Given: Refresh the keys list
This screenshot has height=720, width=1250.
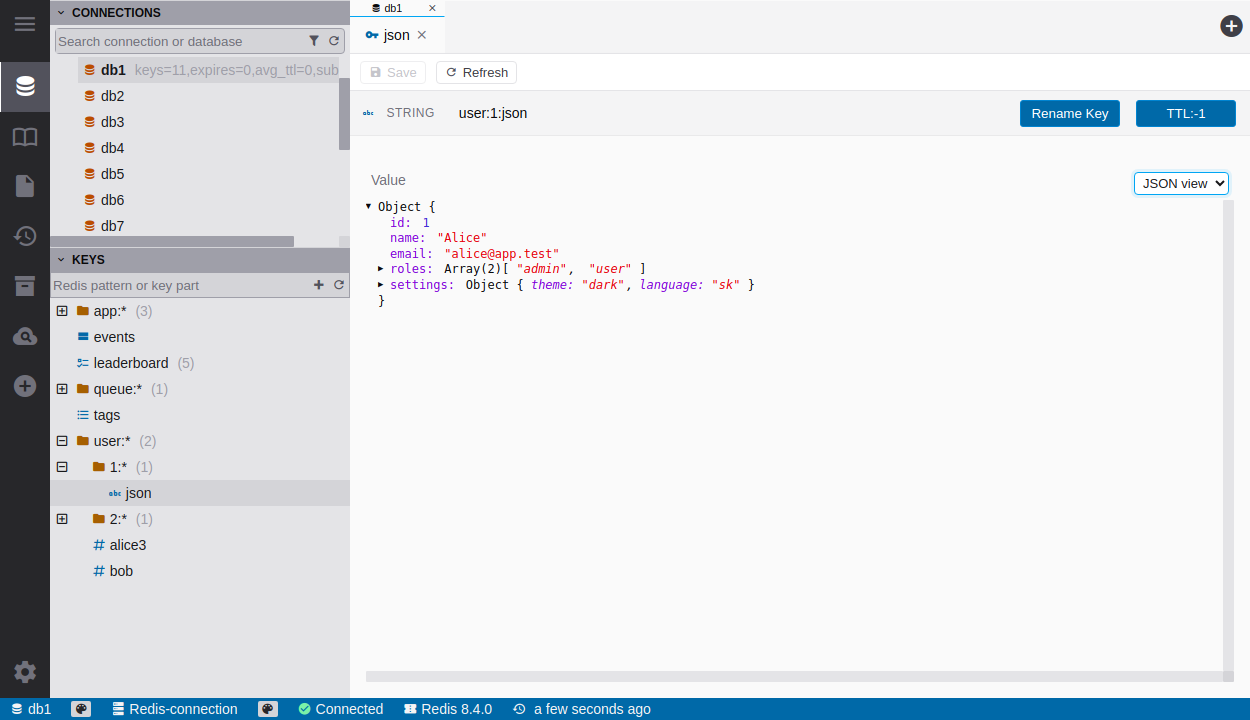Looking at the screenshot, I should click(x=339, y=285).
